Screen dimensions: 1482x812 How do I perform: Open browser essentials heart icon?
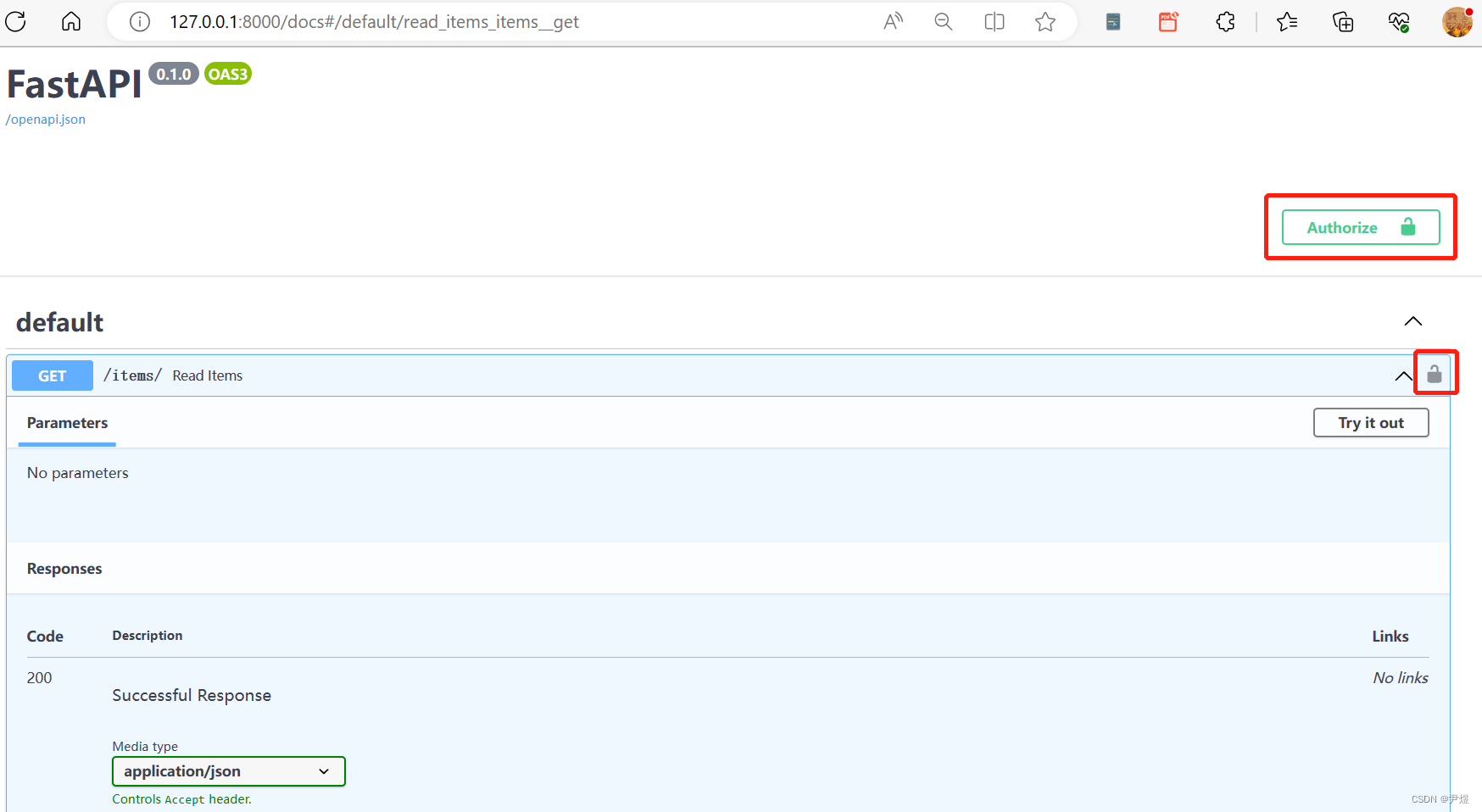pyautogui.click(x=1399, y=22)
